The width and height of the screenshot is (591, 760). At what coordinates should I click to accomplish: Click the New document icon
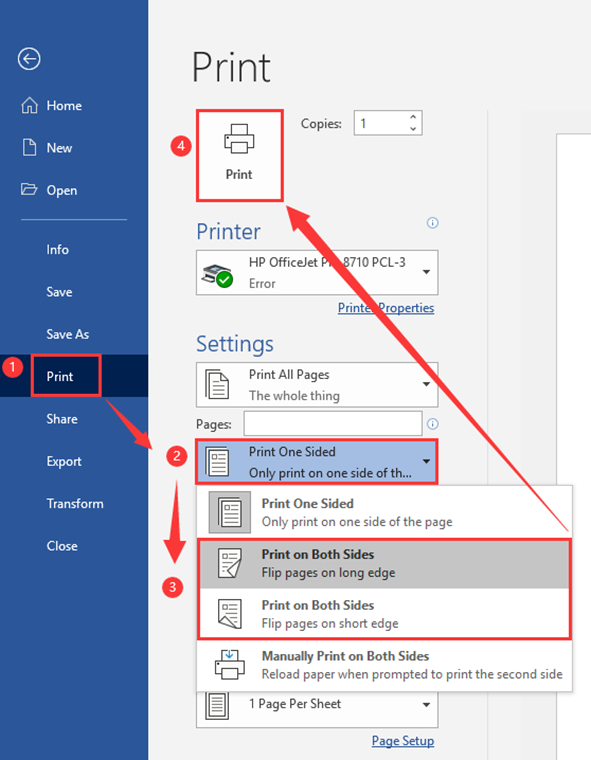click(30, 147)
